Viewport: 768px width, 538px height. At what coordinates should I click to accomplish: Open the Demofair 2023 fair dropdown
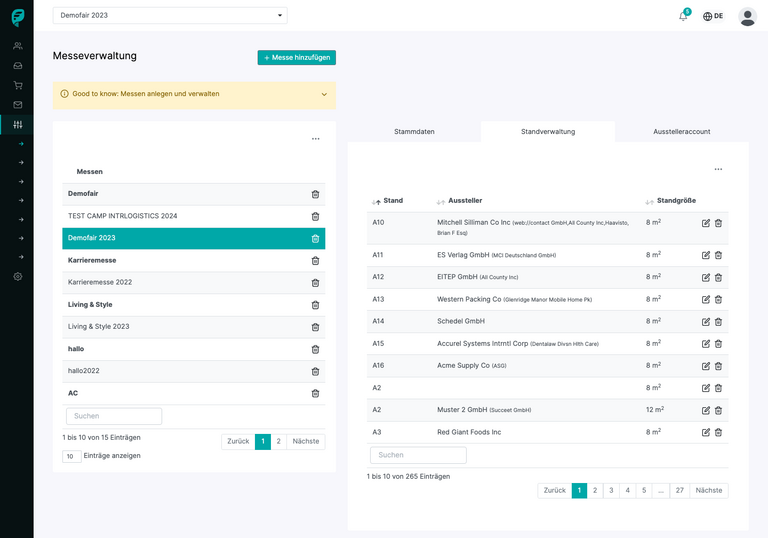[170, 16]
